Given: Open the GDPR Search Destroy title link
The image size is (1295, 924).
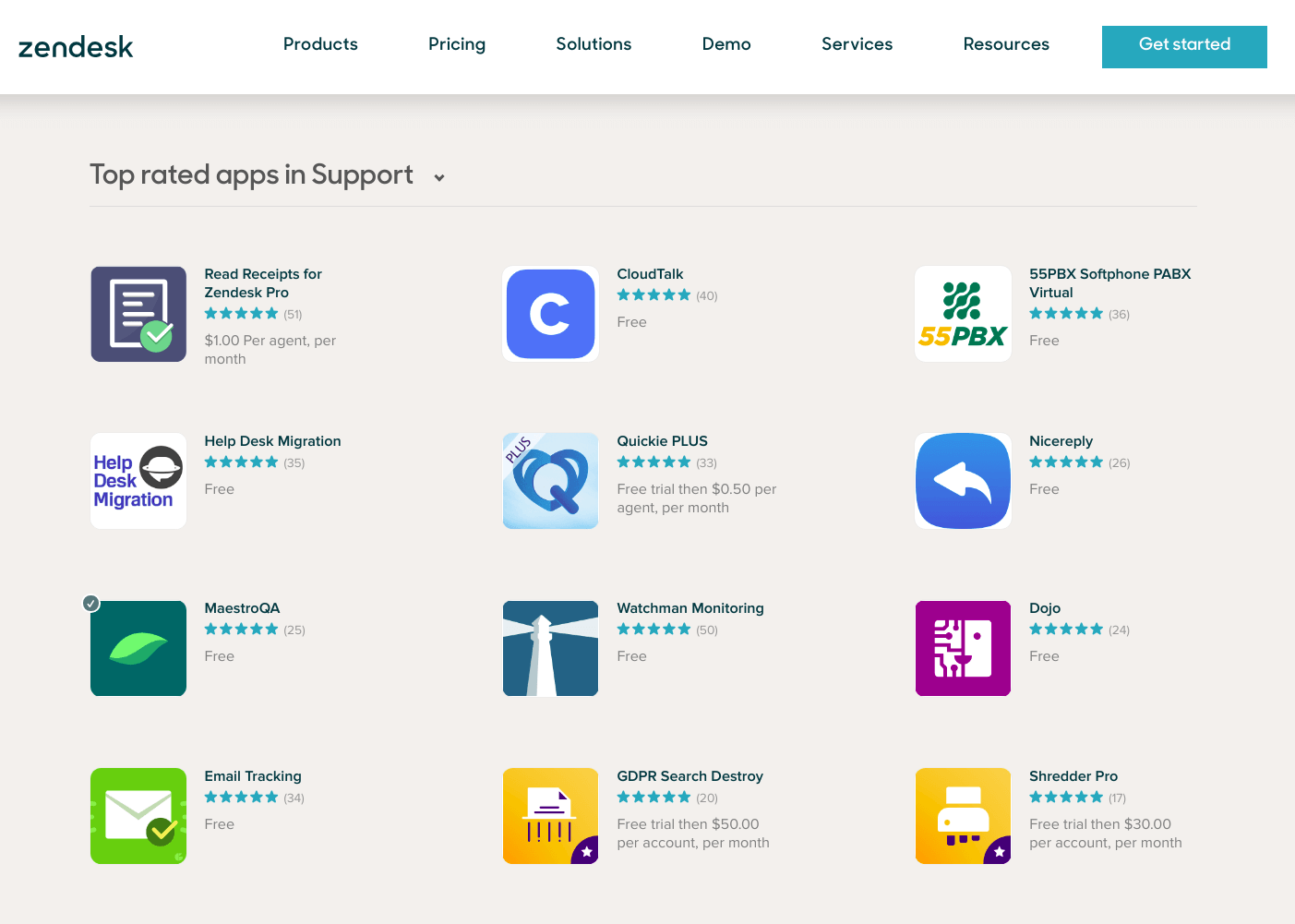Looking at the screenshot, I should (689, 776).
